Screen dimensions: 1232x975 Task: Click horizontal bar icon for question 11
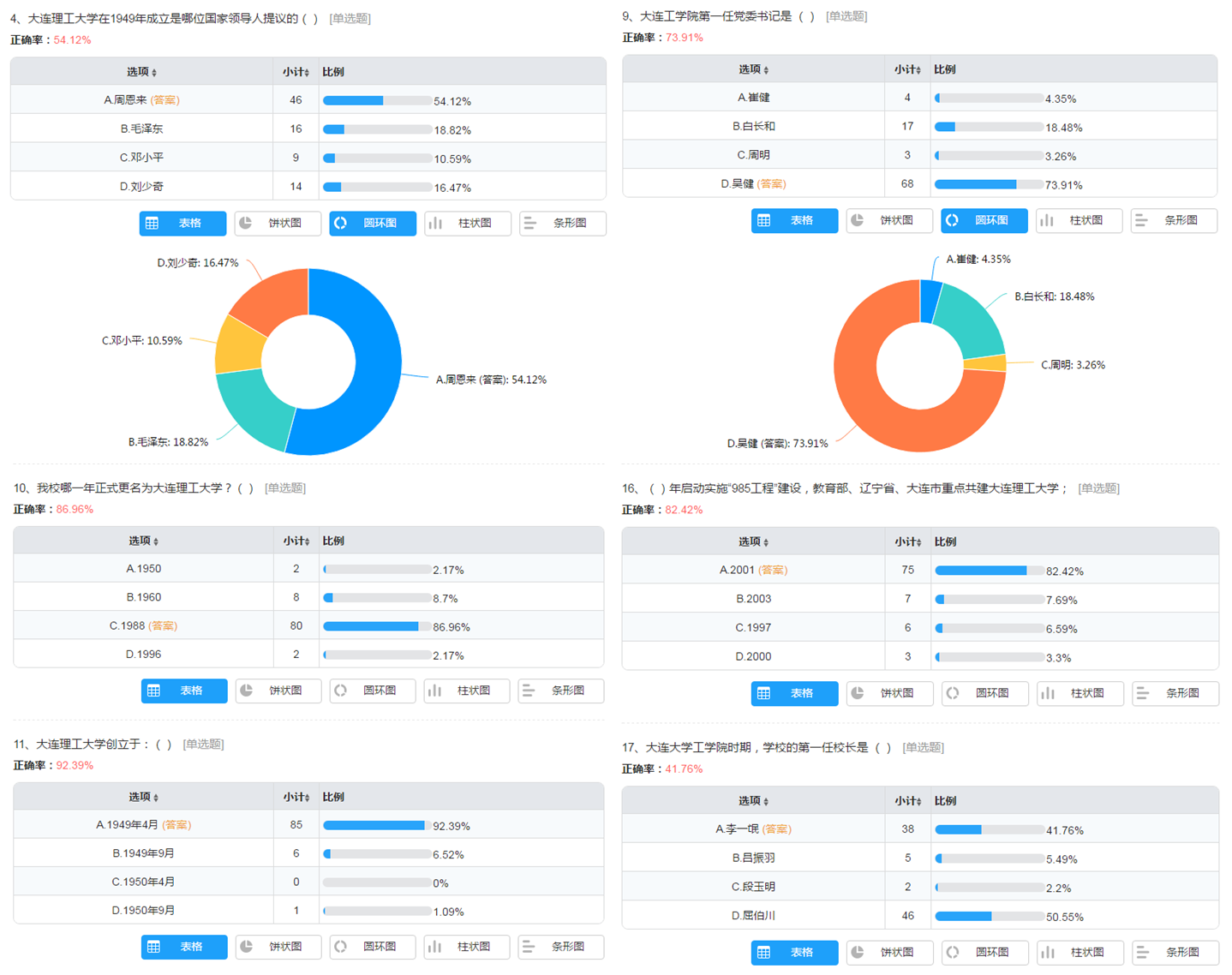(x=529, y=947)
